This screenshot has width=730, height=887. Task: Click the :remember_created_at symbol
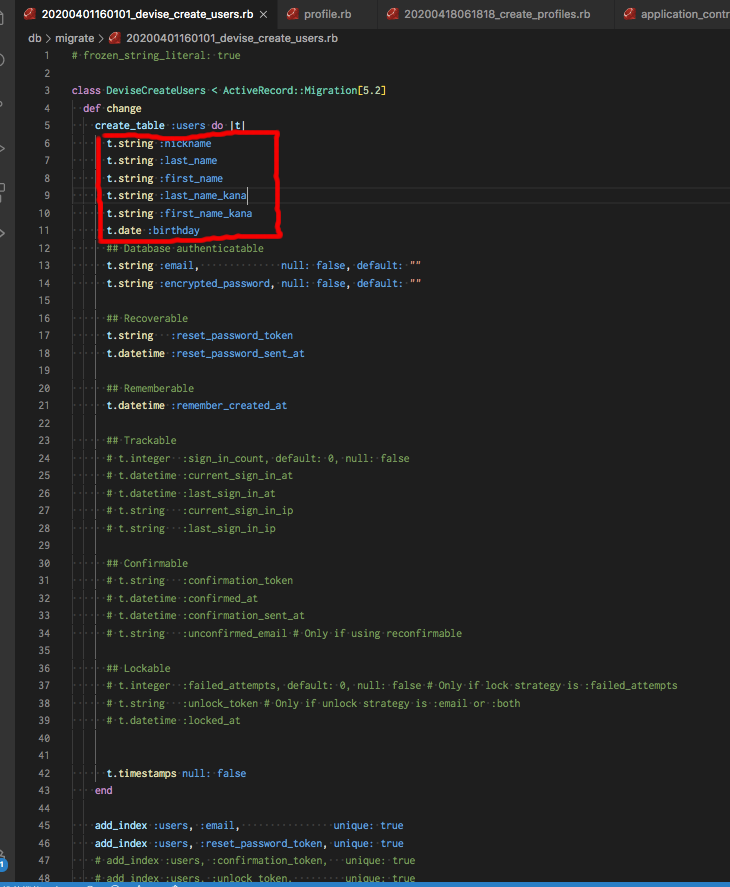pyautogui.click(x=229, y=406)
